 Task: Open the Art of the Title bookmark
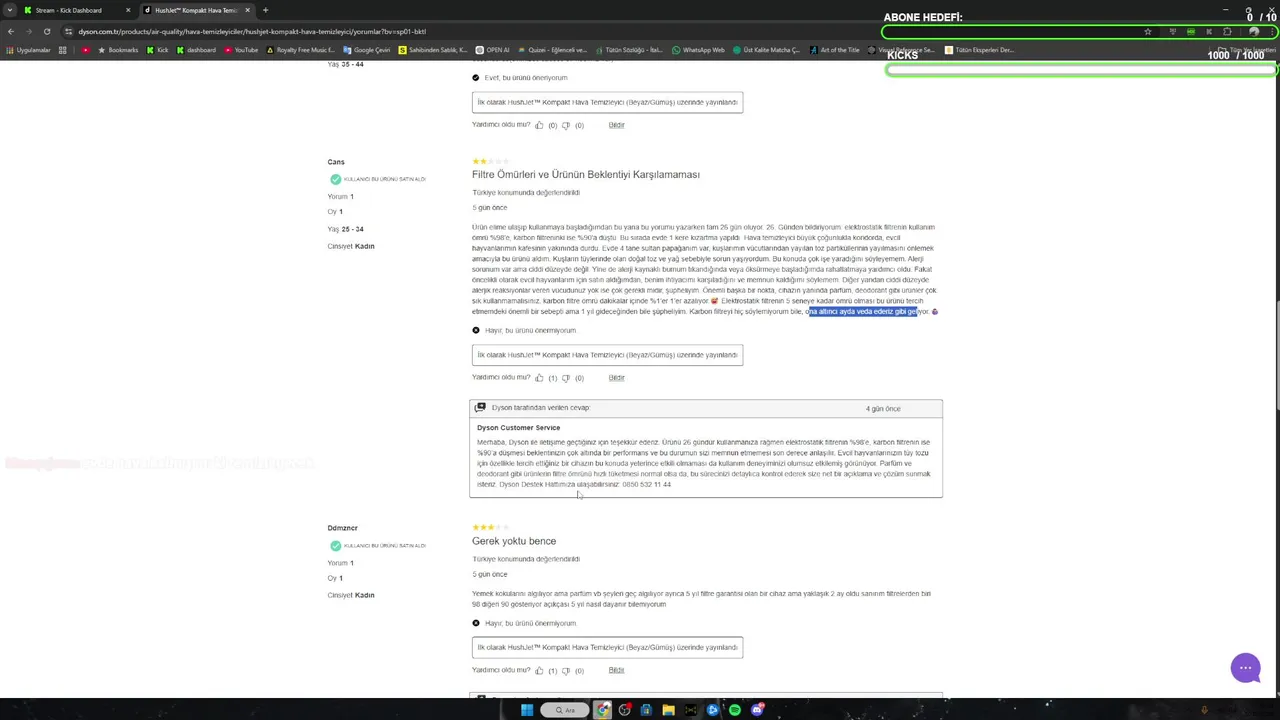(x=834, y=50)
